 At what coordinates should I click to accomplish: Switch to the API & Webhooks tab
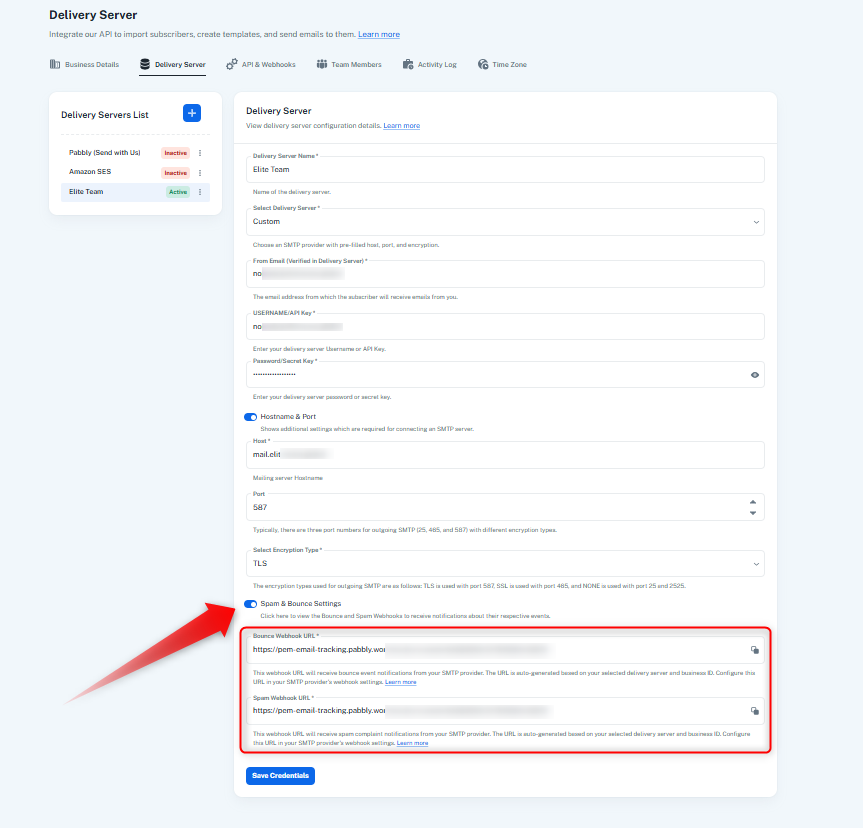click(261, 64)
